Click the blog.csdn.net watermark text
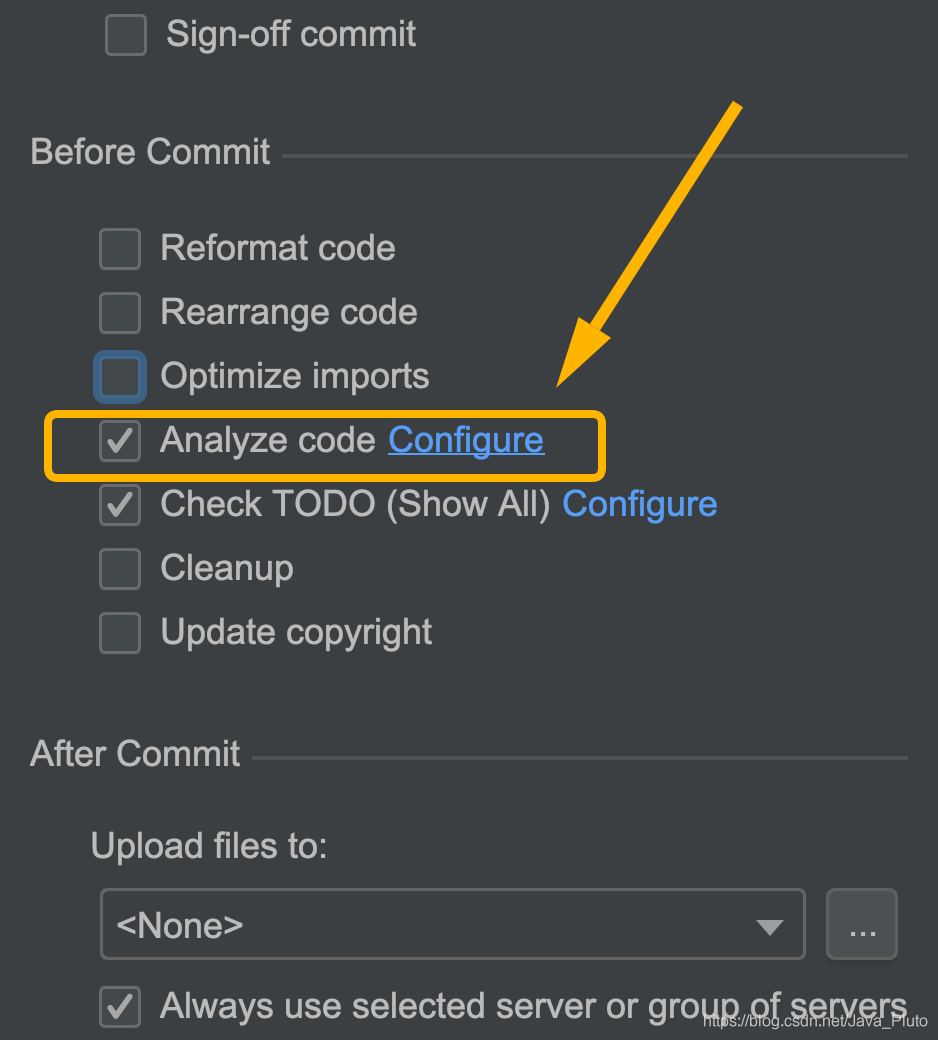 point(815,1021)
